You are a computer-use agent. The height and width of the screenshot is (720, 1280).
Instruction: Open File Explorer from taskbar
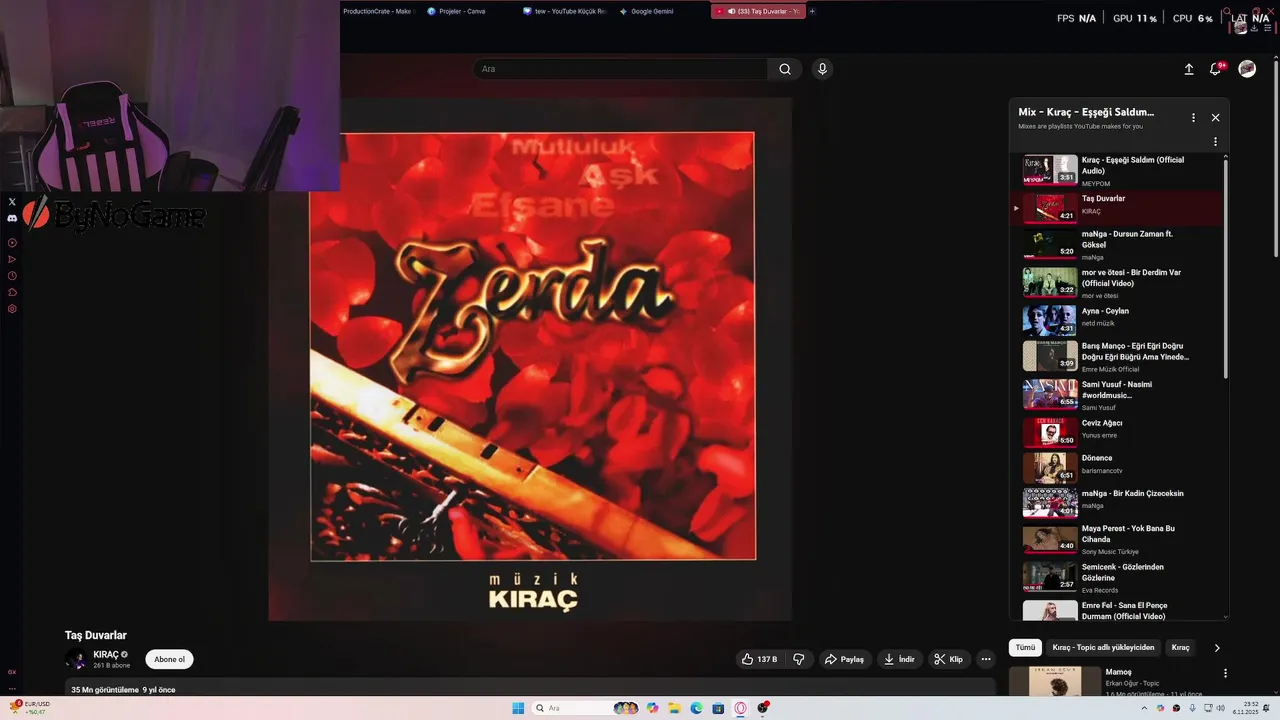click(674, 708)
